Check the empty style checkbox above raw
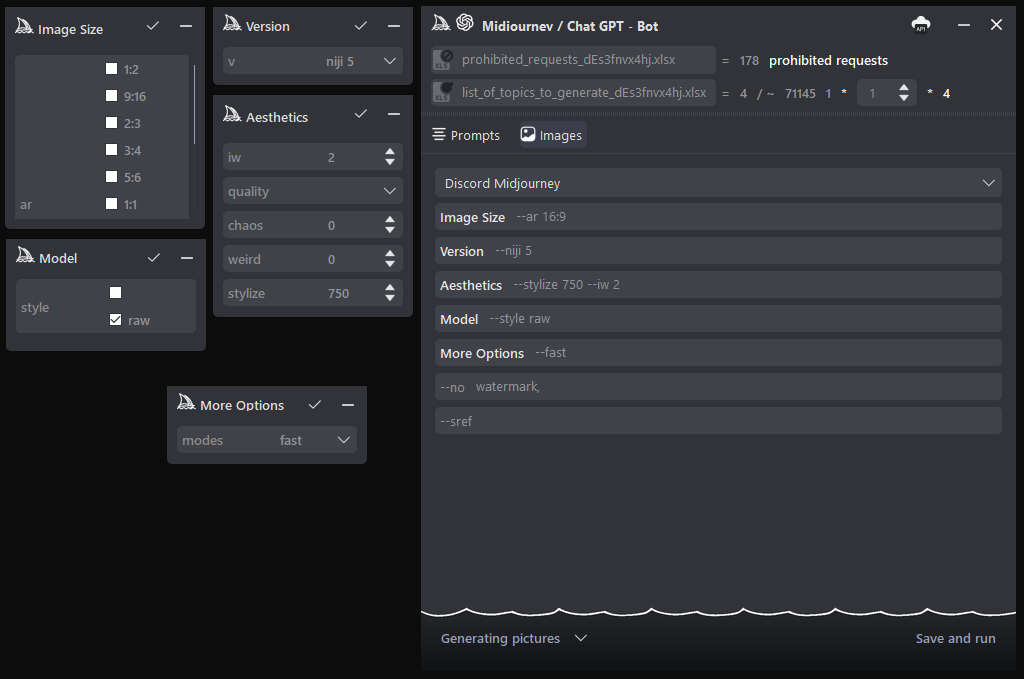This screenshot has height=679, width=1024. pos(116,292)
